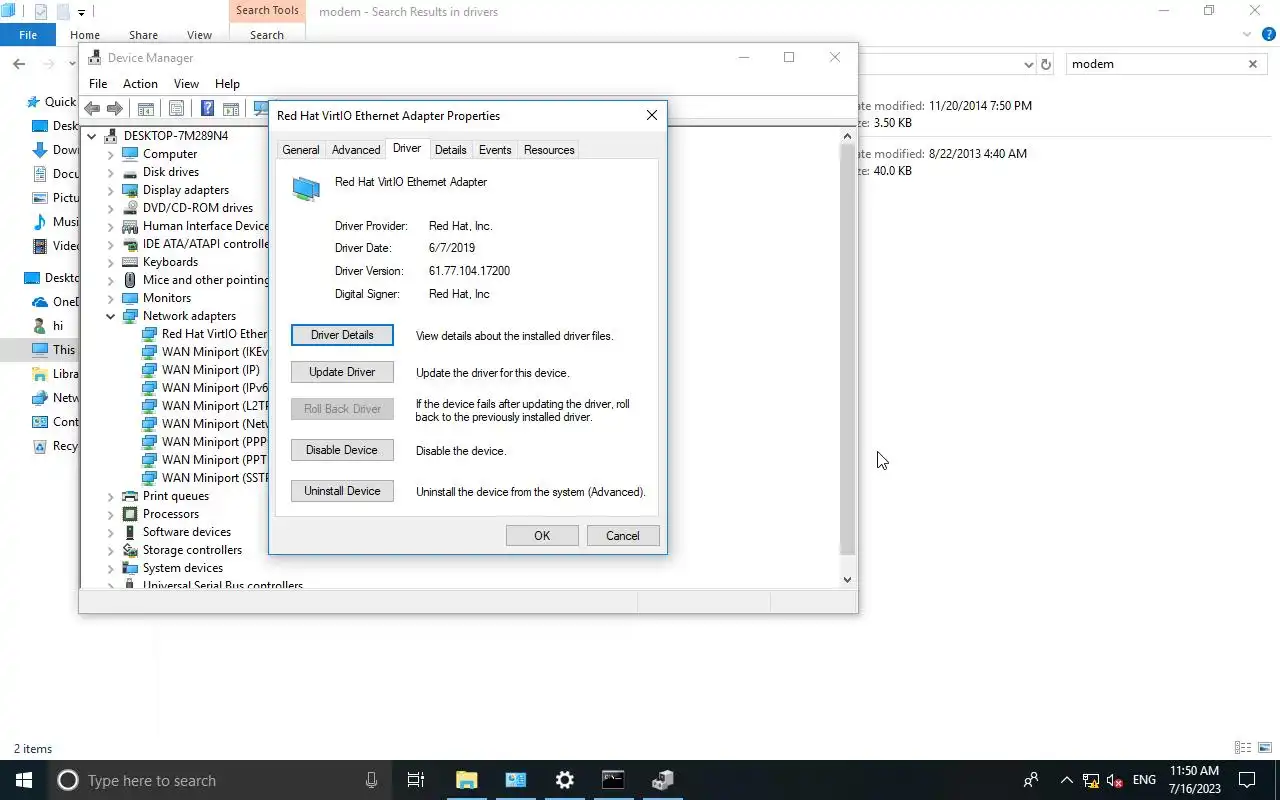Image resolution: width=1280 pixels, height=800 pixels.
Task: Open Settings gear on the taskbar
Action: tap(565, 780)
